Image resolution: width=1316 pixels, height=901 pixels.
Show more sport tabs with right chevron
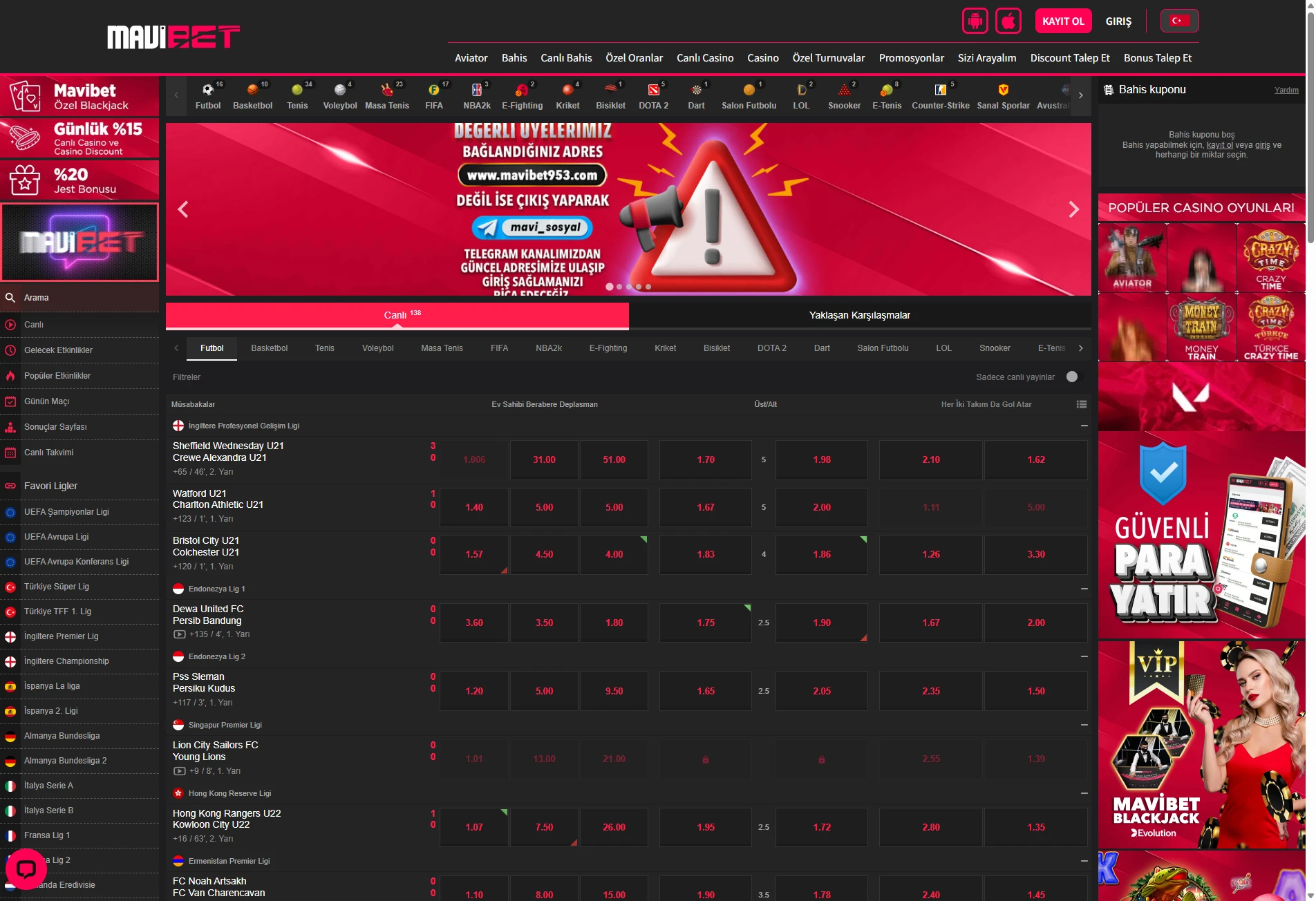click(1081, 348)
